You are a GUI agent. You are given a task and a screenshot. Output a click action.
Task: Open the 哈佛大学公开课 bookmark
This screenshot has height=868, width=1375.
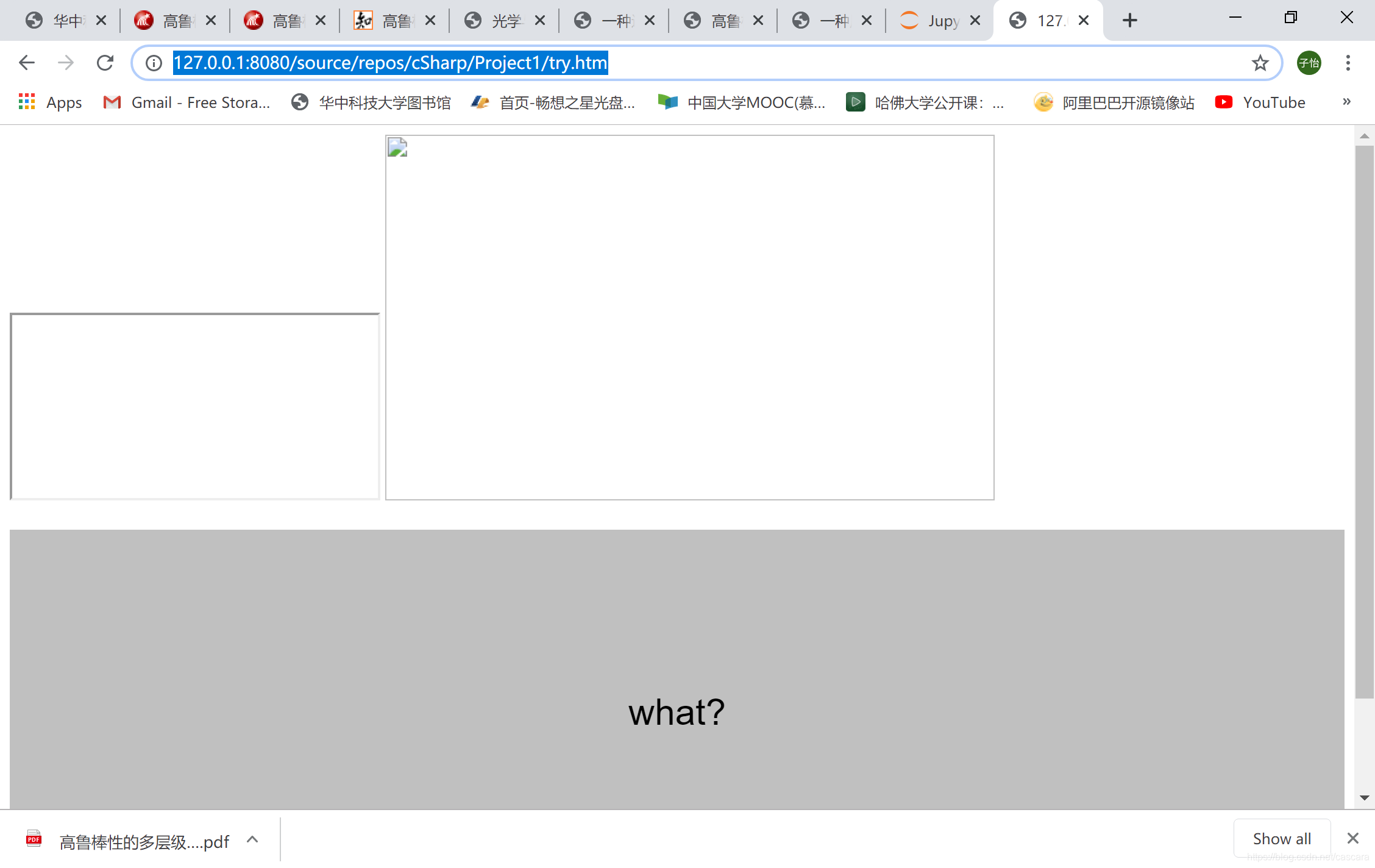click(x=925, y=102)
